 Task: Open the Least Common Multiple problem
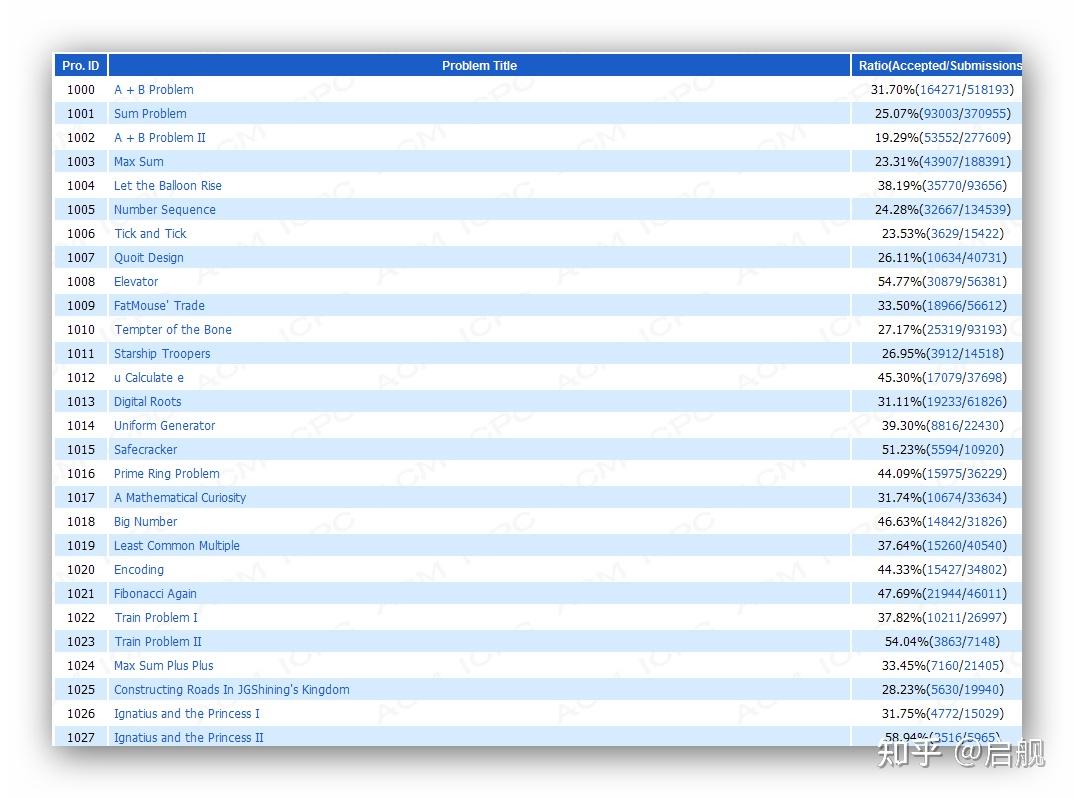(177, 545)
